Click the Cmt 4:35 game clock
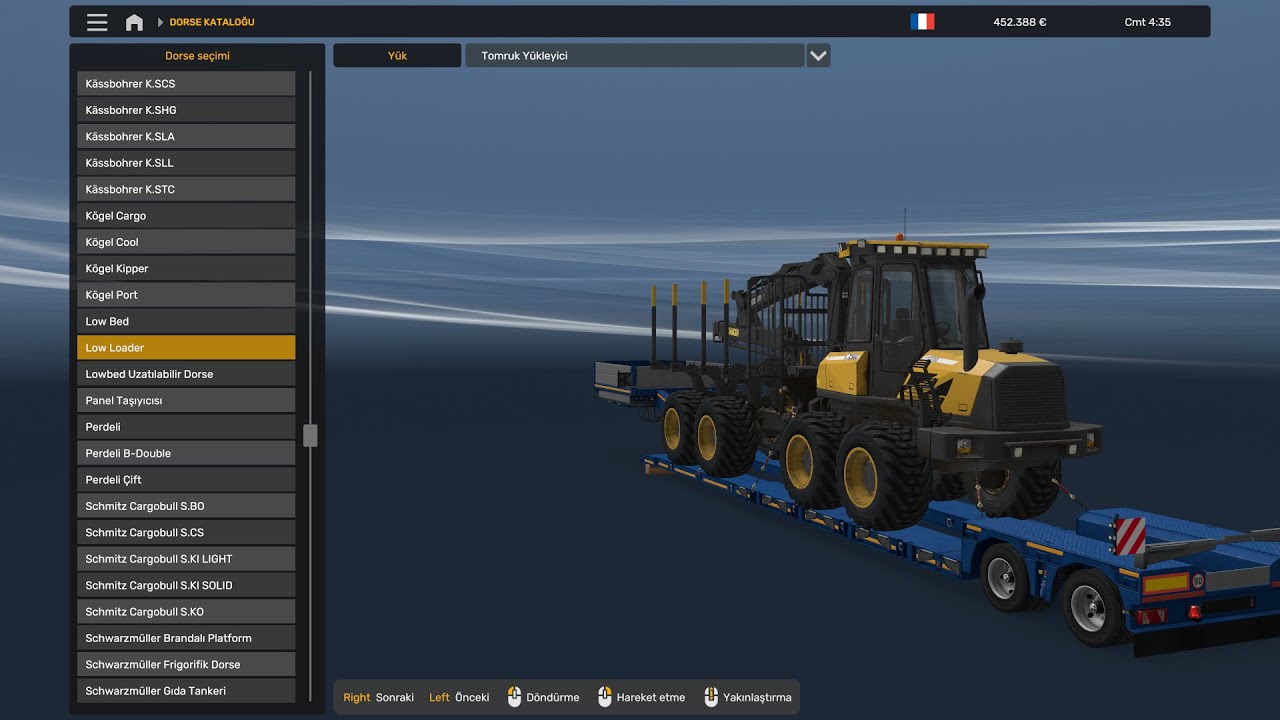 1148,22
